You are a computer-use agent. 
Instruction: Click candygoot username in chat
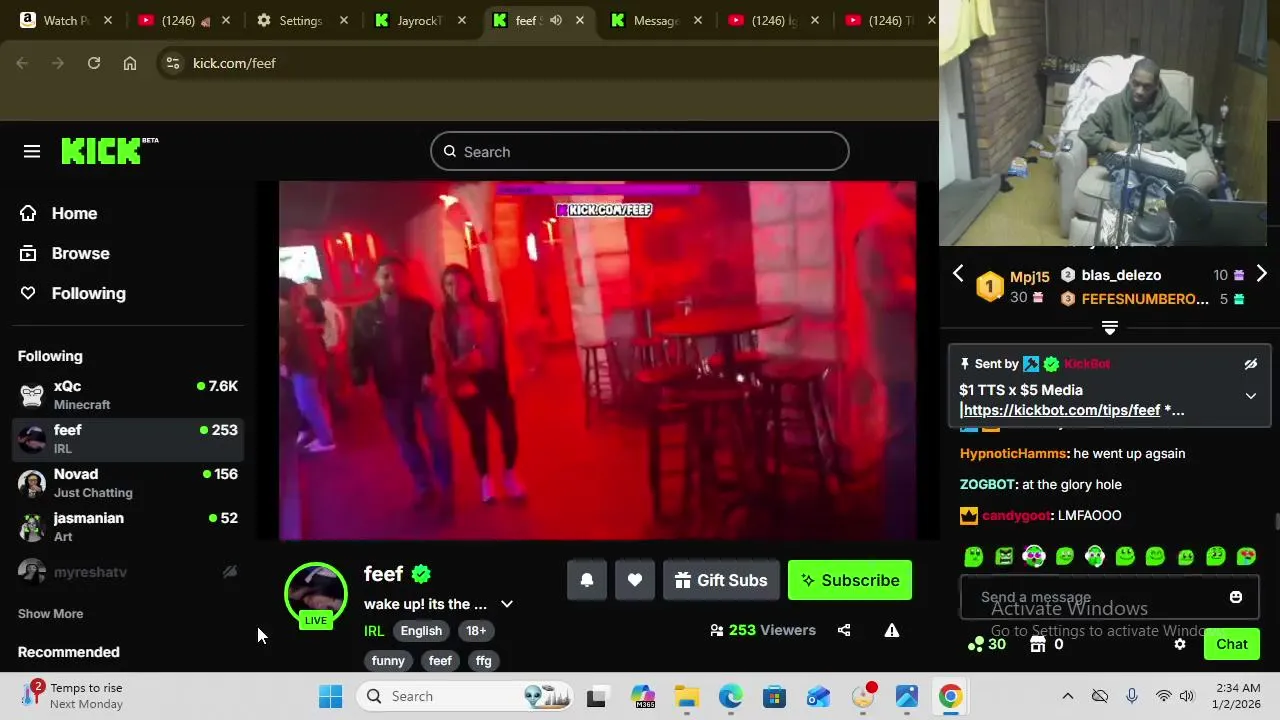click(1015, 515)
